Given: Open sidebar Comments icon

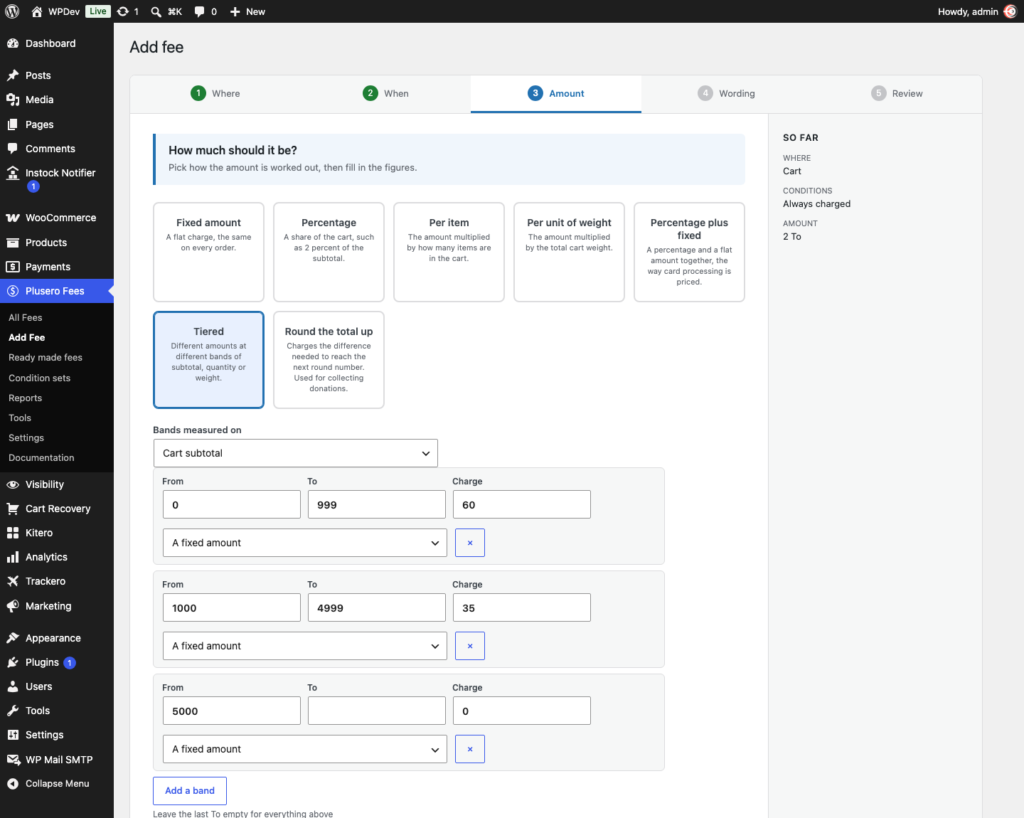Looking at the screenshot, I should 12,148.
